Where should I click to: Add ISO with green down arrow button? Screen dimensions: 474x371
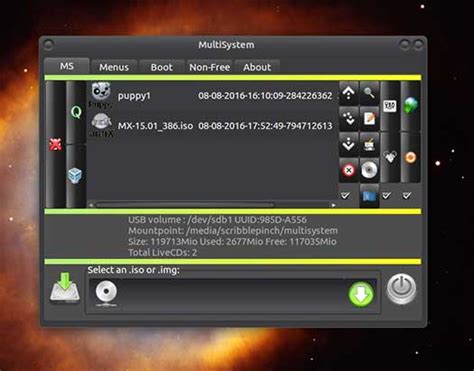coord(361,294)
